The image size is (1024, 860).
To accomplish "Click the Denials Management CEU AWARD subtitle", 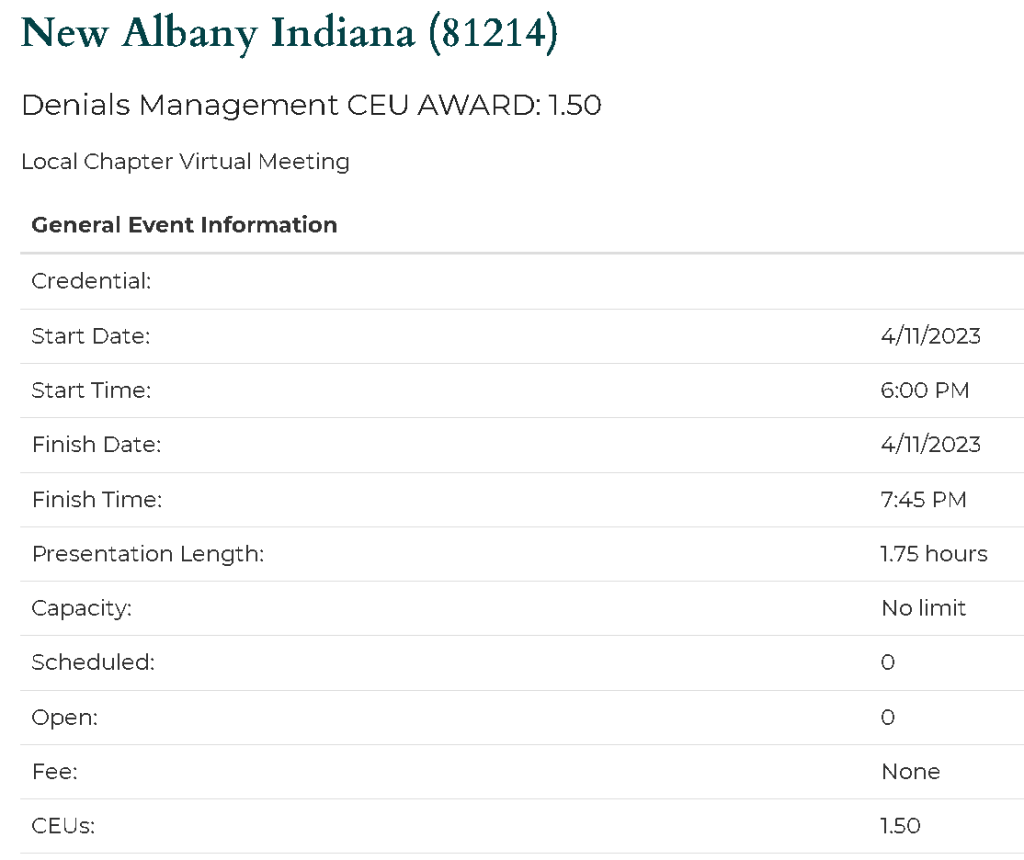I will point(311,105).
